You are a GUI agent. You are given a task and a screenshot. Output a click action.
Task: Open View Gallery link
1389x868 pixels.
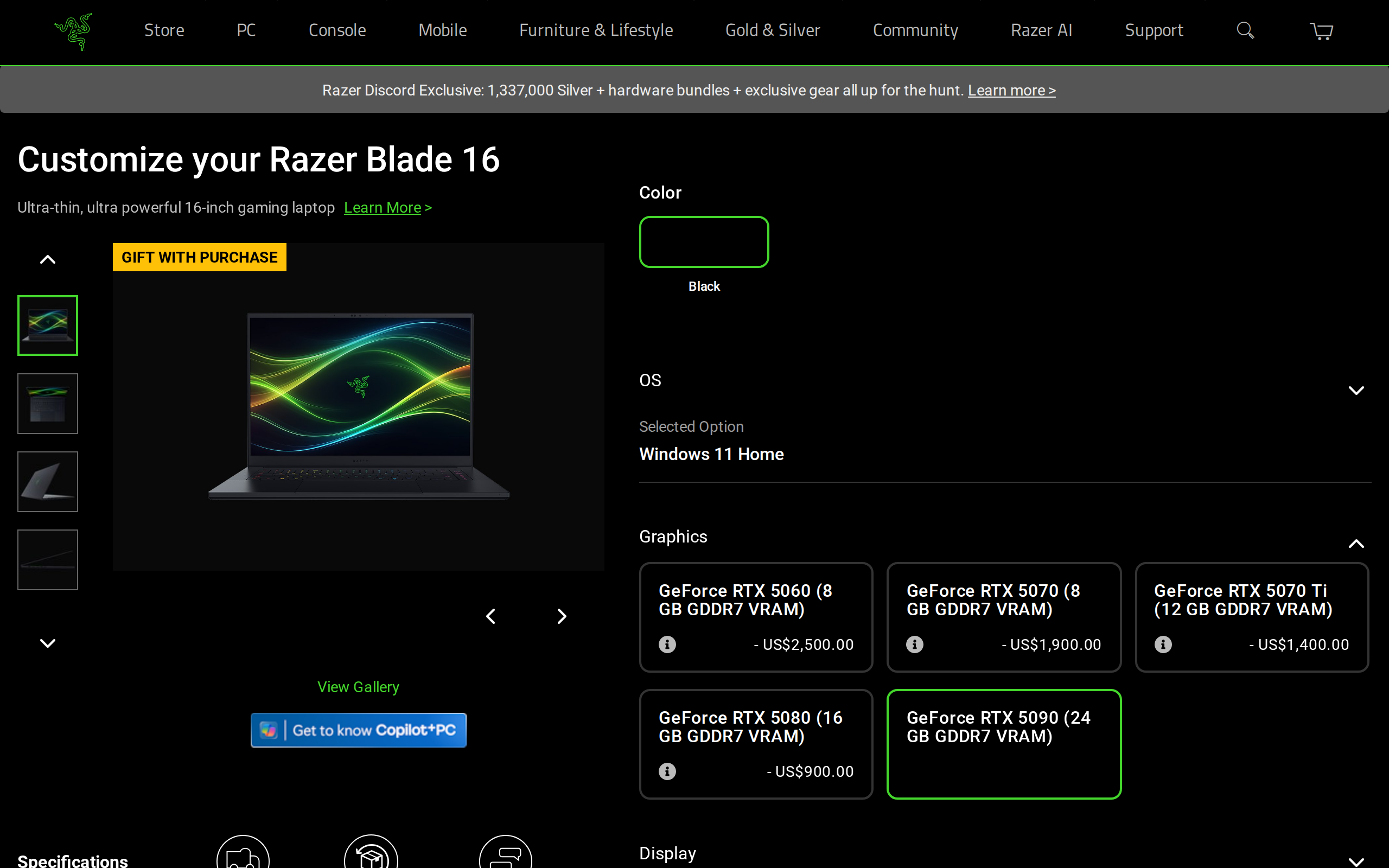pyautogui.click(x=358, y=687)
